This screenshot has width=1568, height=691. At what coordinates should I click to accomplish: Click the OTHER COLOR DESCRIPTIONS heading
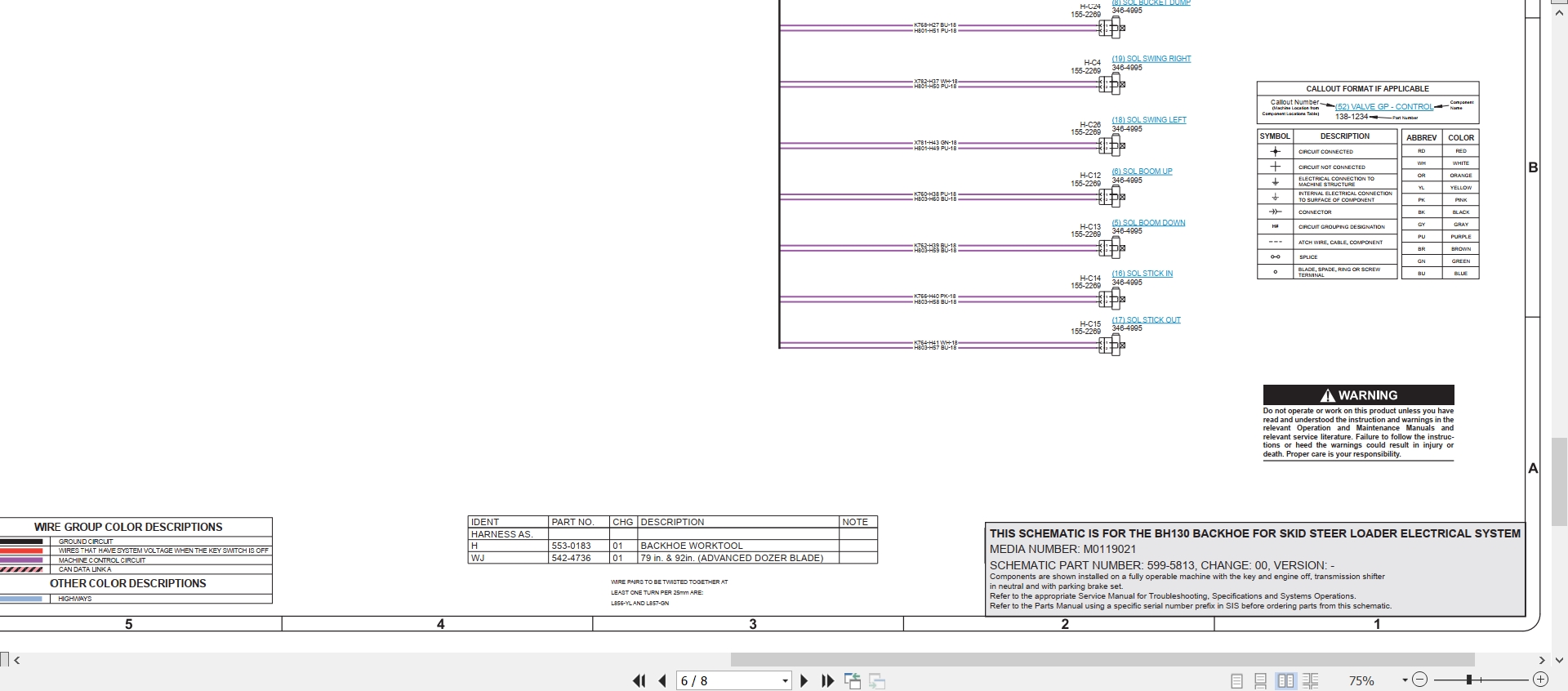pos(127,583)
